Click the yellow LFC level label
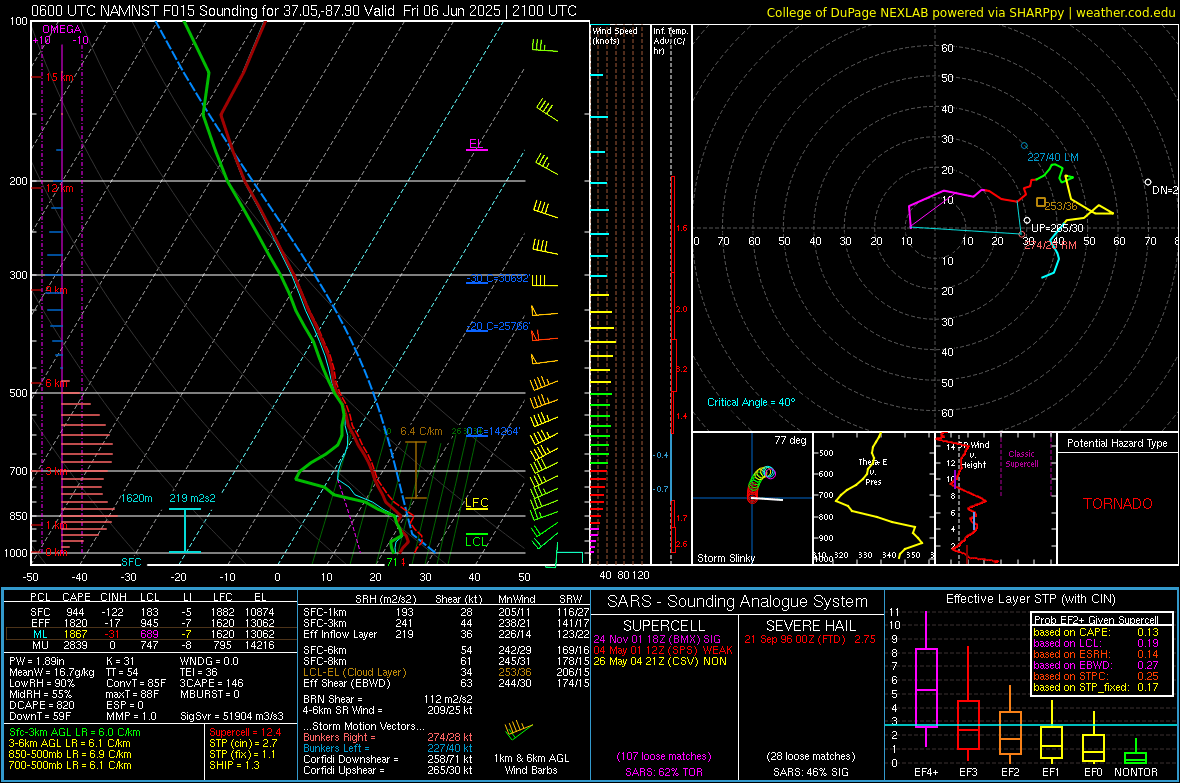This screenshot has width=1180, height=783. tap(476, 503)
